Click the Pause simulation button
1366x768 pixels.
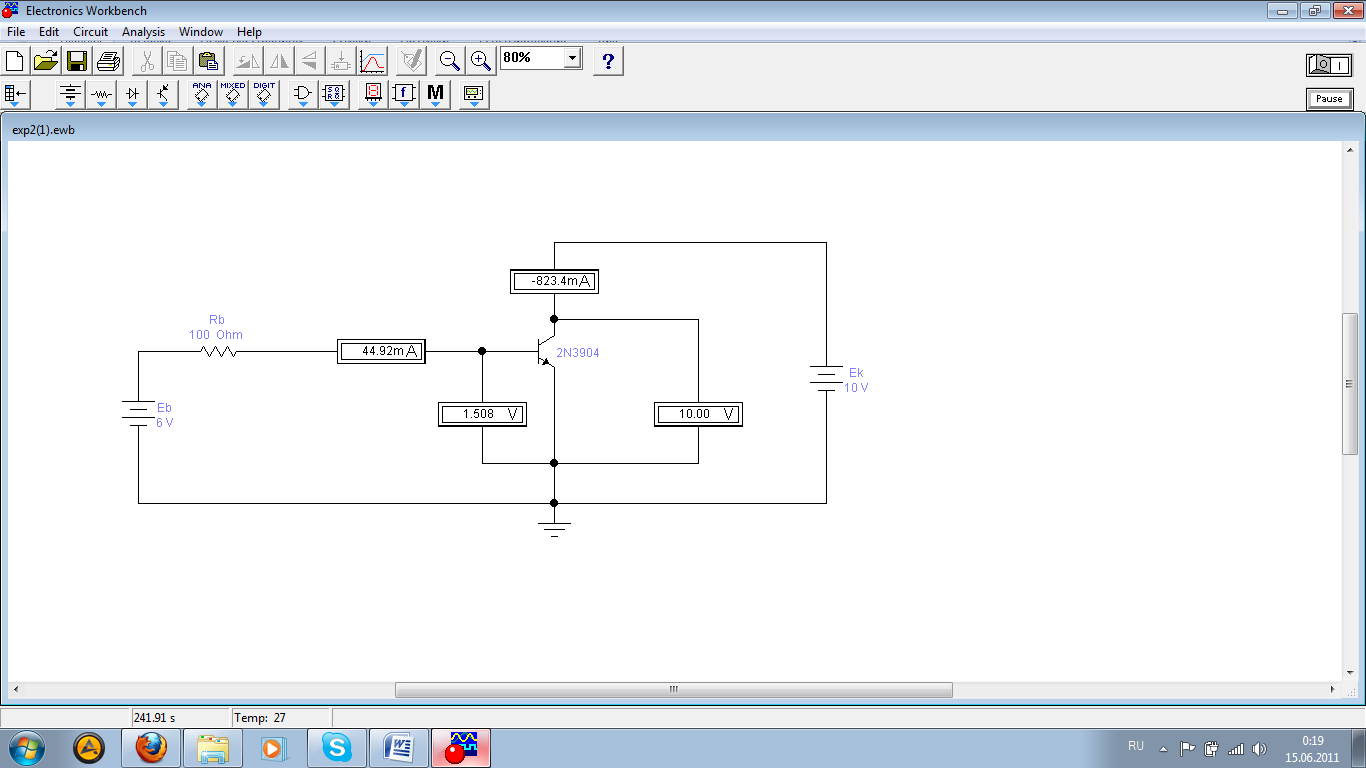[x=1329, y=99]
